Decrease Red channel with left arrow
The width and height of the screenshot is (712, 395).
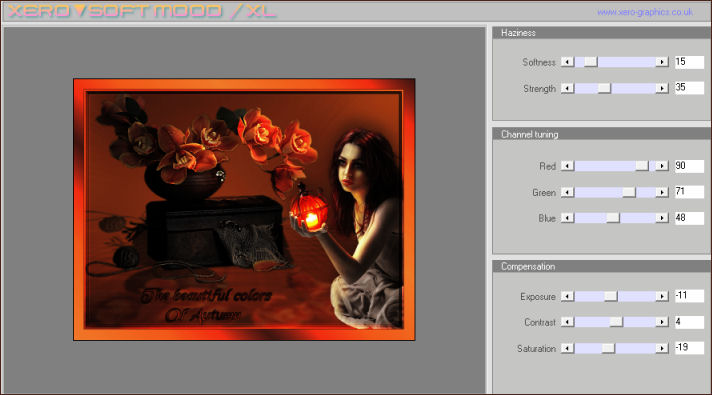568,166
